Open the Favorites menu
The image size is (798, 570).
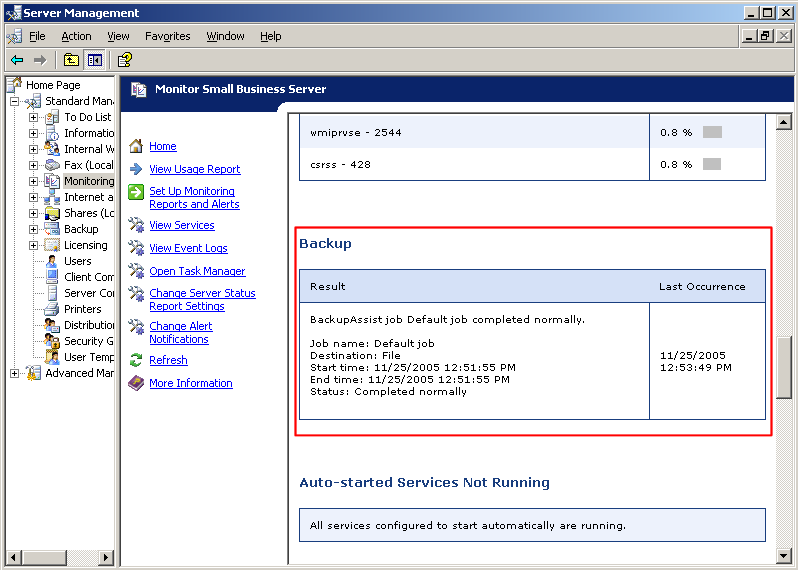pyautogui.click(x=167, y=36)
